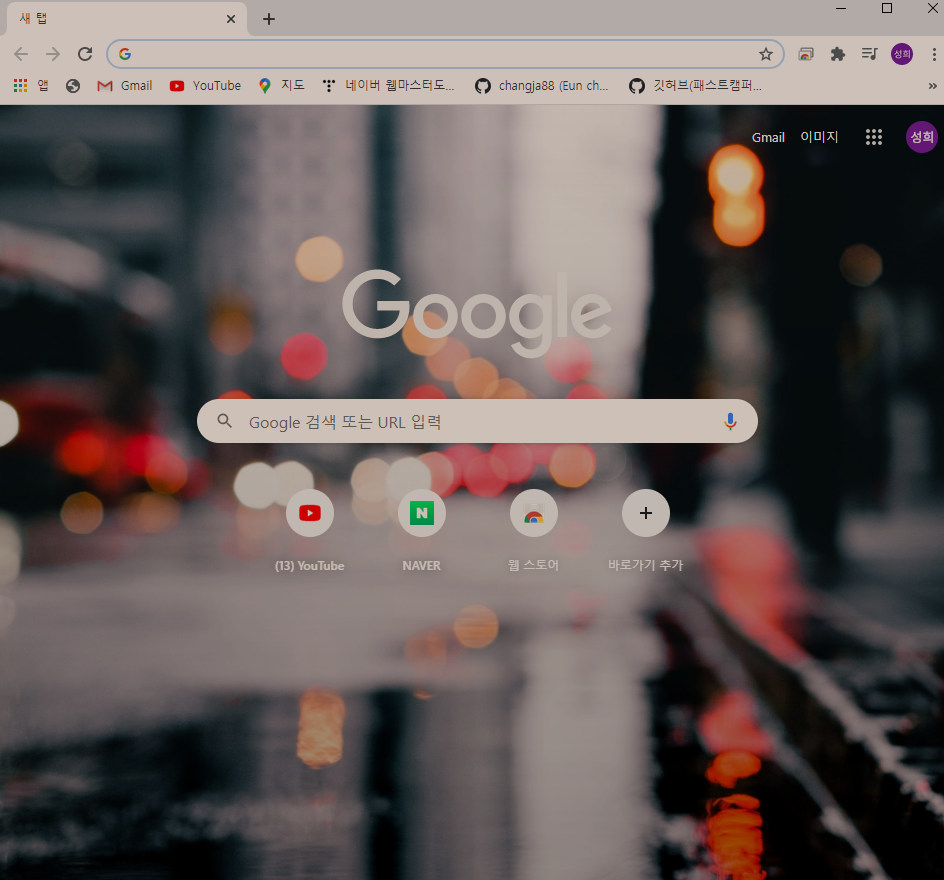The image size is (944, 880).
Task: Go back with the back arrow
Action: click(x=21, y=54)
